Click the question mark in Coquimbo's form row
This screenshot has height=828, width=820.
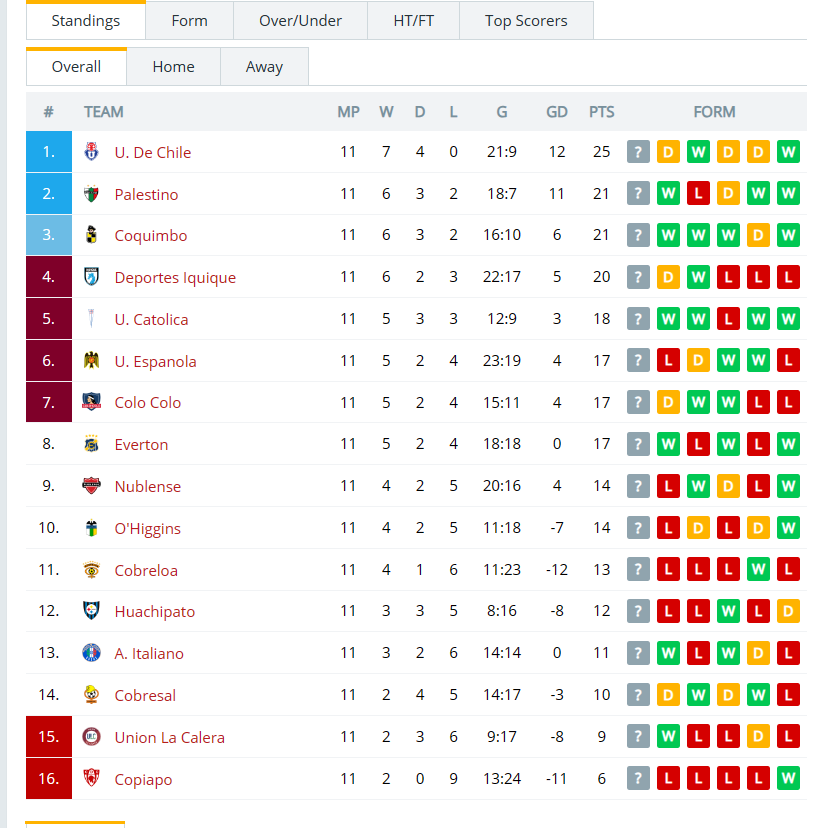coord(638,235)
